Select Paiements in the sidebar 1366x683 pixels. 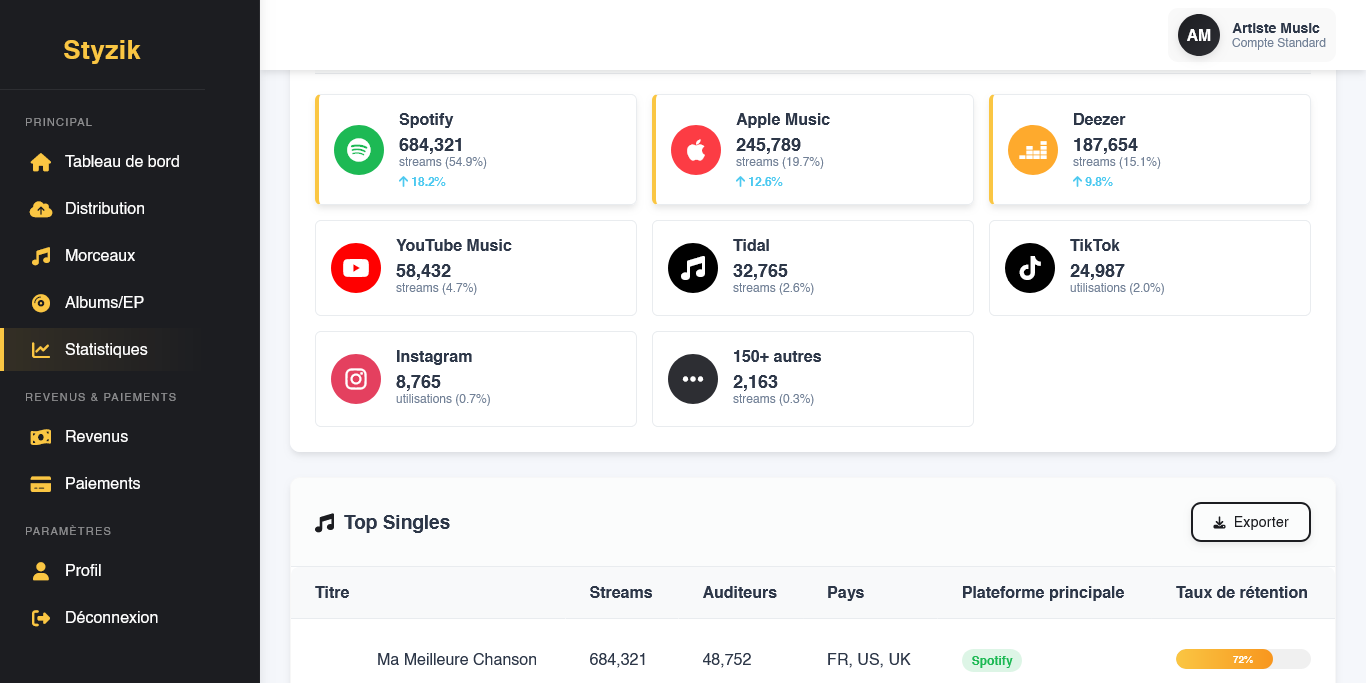coord(102,484)
